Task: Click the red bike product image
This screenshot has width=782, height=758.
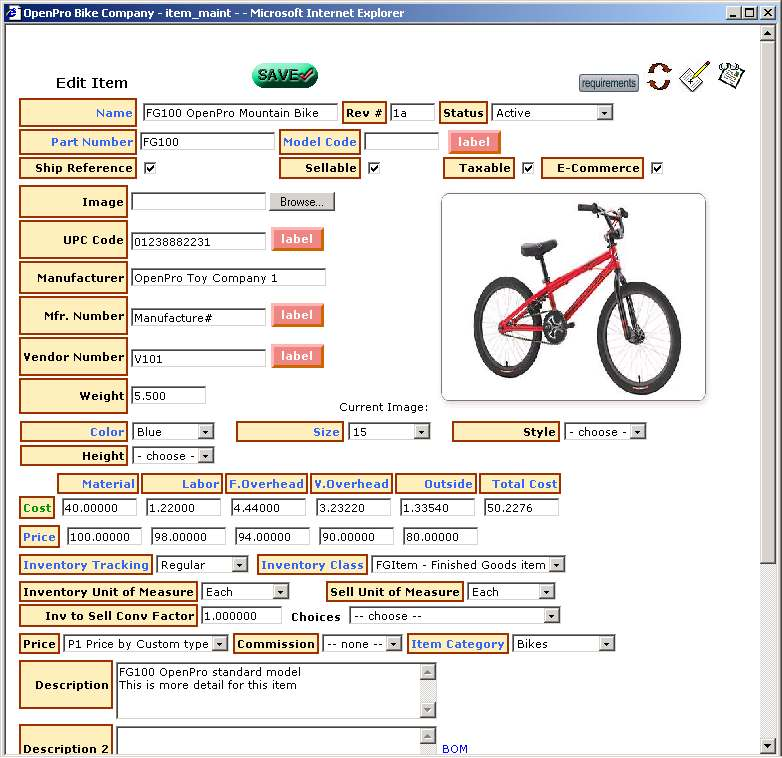Action: tap(573, 297)
